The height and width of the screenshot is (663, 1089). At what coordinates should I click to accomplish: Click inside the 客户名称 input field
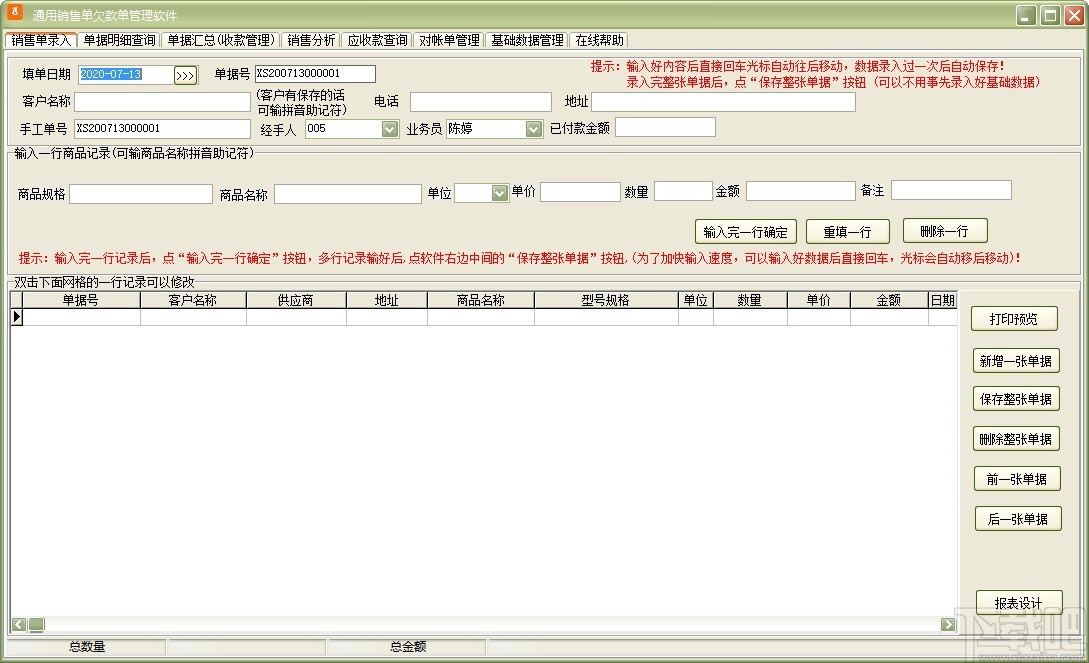(x=160, y=101)
